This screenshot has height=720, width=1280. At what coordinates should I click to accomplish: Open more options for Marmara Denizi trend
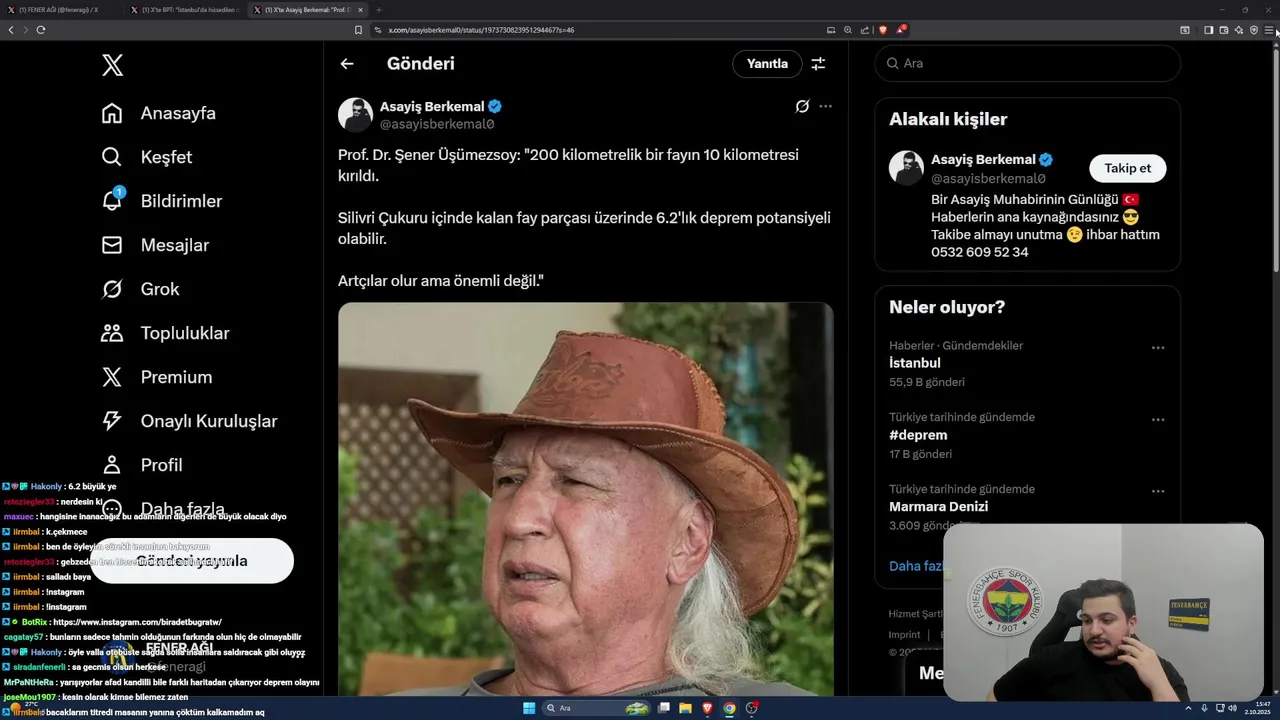[x=1158, y=492]
